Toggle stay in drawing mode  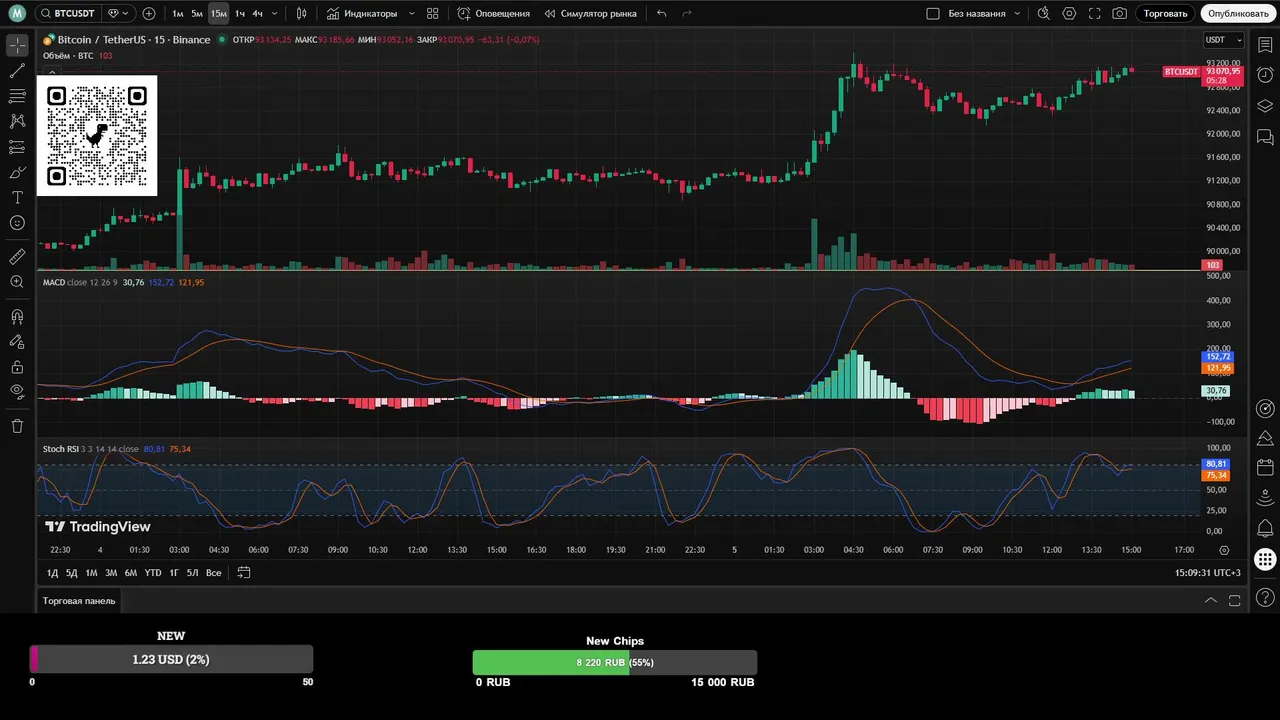pos(17,342)
